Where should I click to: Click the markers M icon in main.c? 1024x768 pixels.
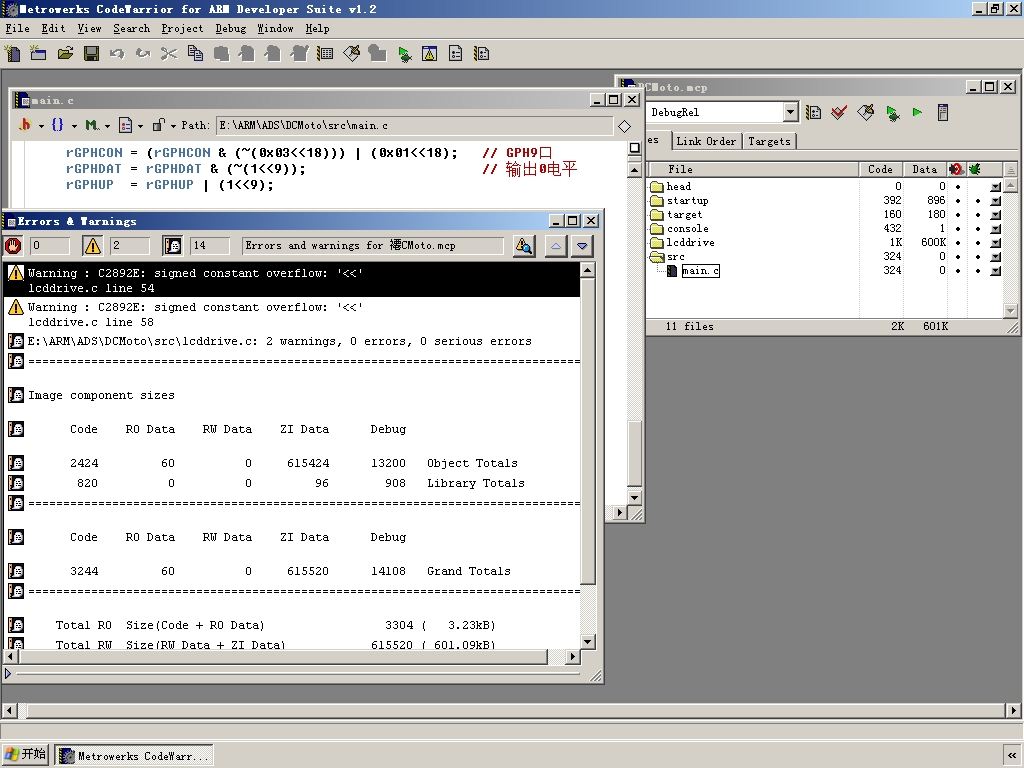(x=91, y=125)
